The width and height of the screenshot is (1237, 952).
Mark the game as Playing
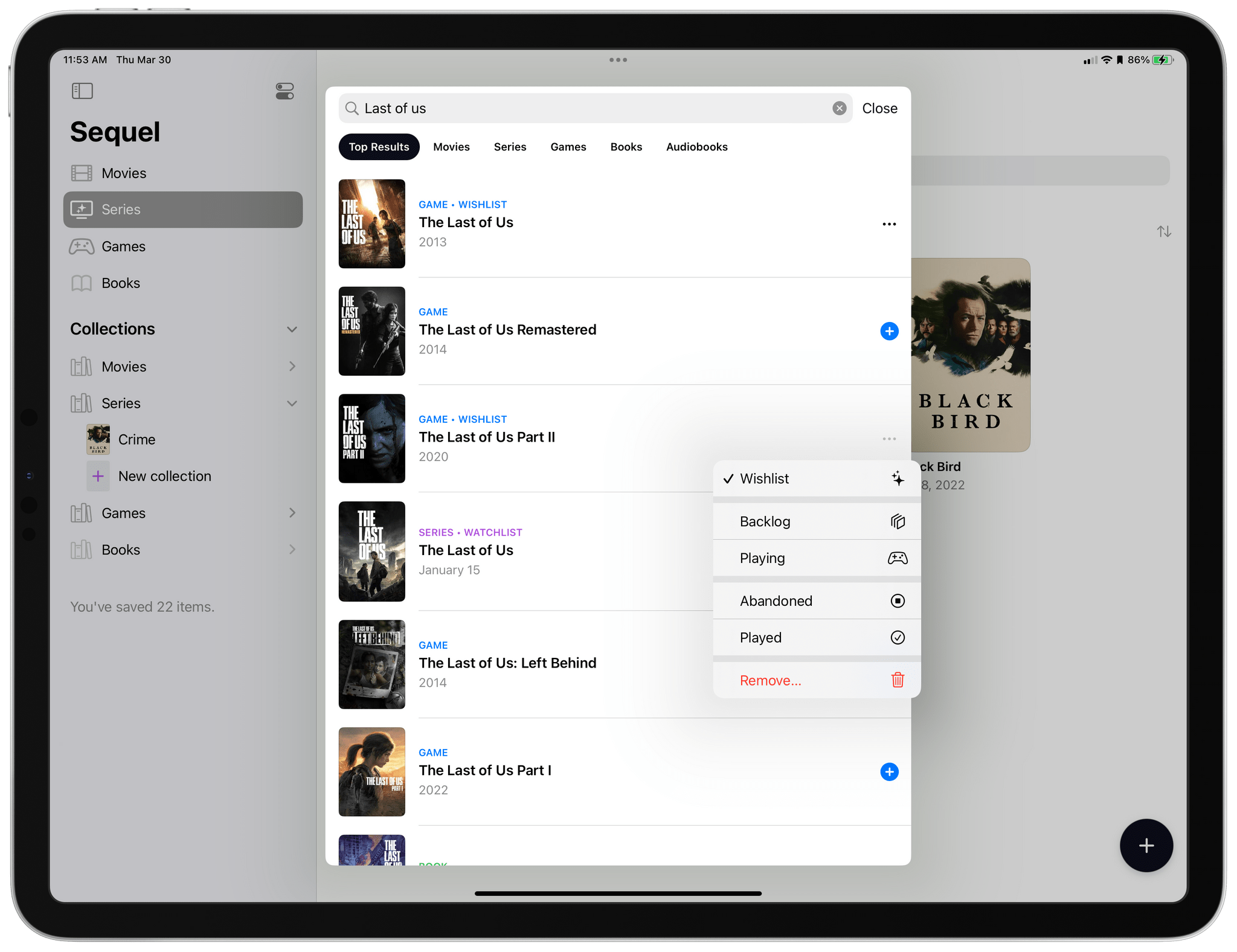817,558
